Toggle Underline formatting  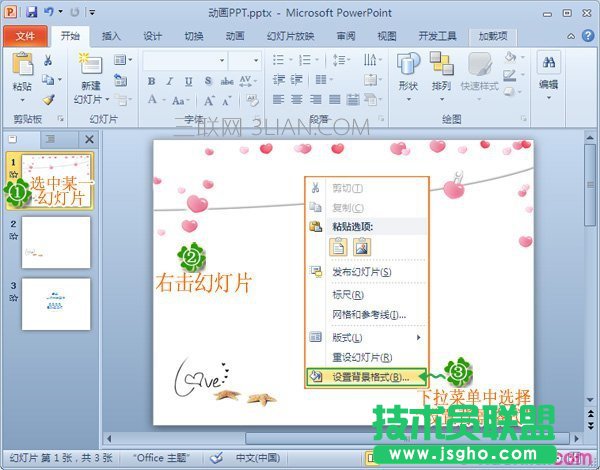pyautogui.click(x=188, y=82)
